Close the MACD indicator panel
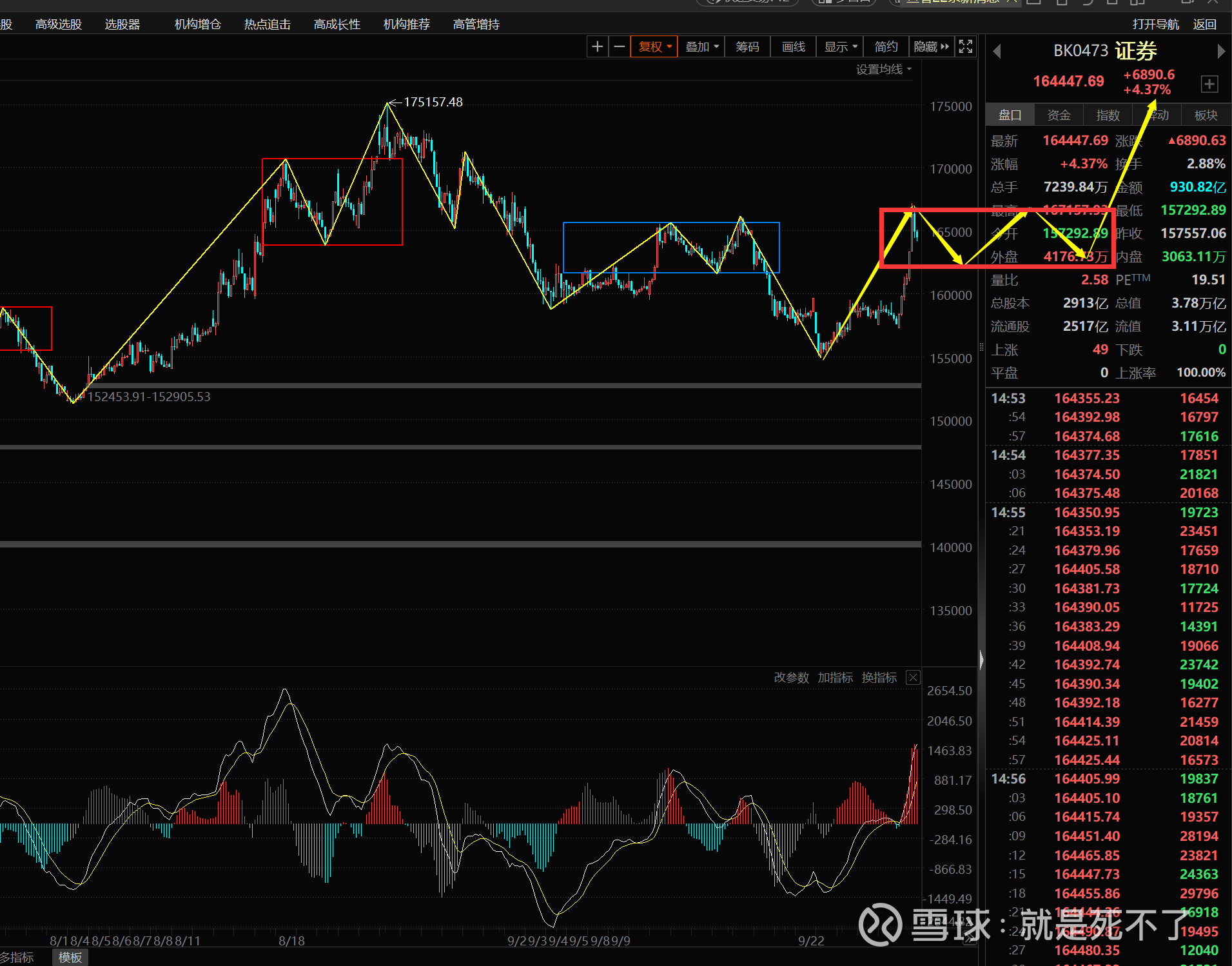The width and height of the screenshot is (1232, 966). tap(913, 677)
